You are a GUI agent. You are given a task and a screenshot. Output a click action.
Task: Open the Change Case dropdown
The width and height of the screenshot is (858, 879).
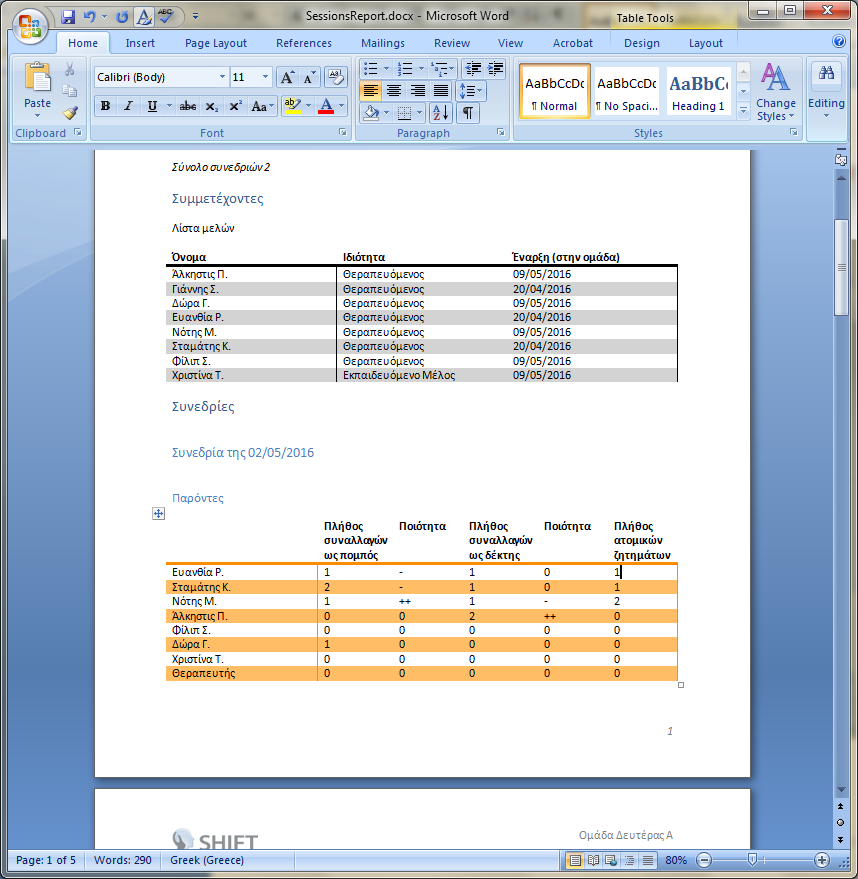coord(263,106)
